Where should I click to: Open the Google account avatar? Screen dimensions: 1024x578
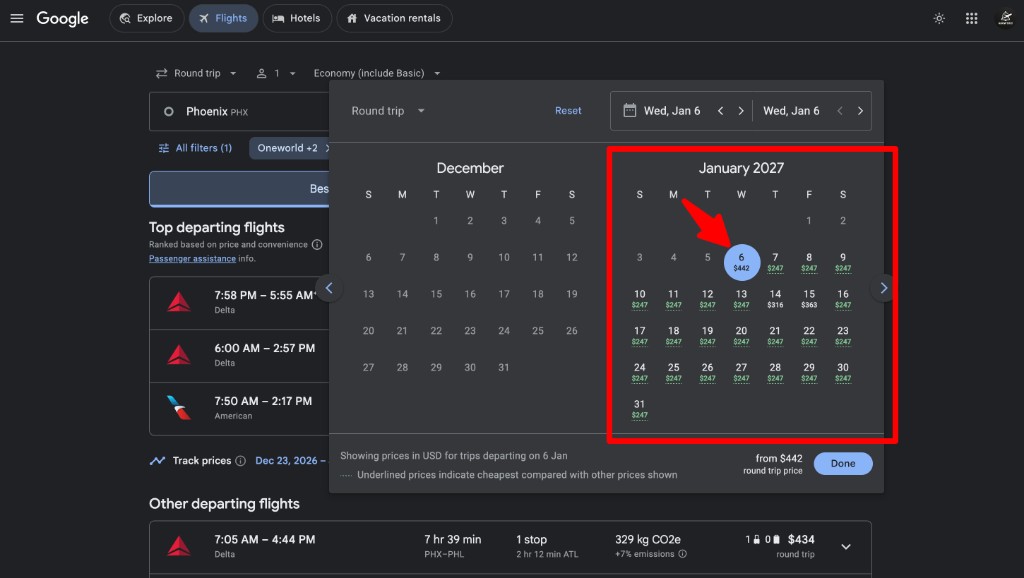(1006, 18)
